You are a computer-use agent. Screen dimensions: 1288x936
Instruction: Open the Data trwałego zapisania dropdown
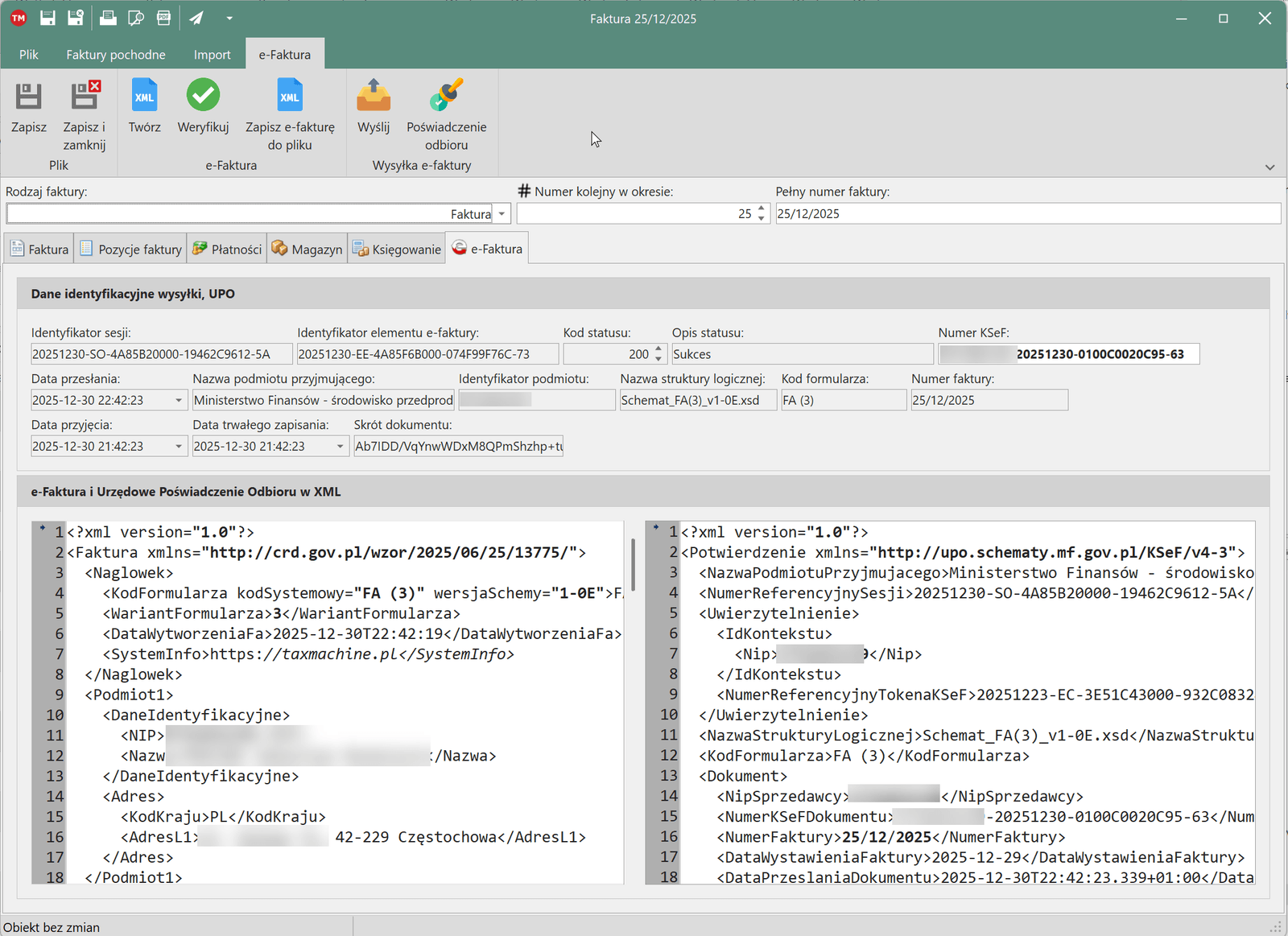(x=340, y=447)
